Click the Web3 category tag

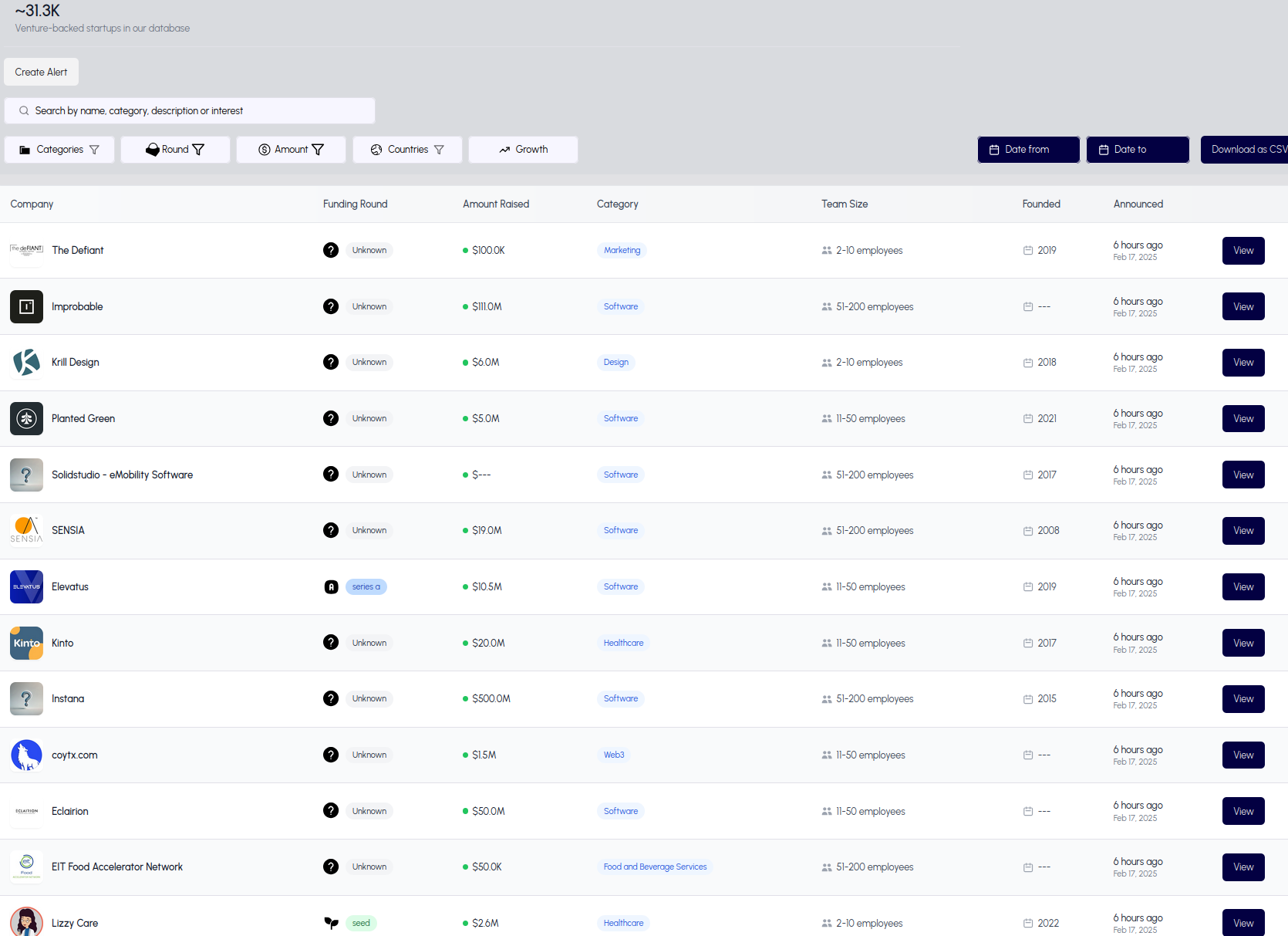[614, 755]
